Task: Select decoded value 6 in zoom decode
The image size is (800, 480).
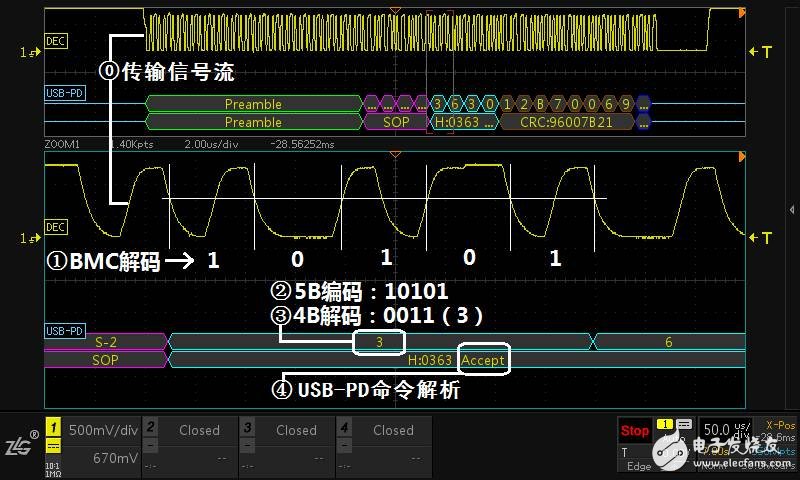Action: tap(668, 342)
